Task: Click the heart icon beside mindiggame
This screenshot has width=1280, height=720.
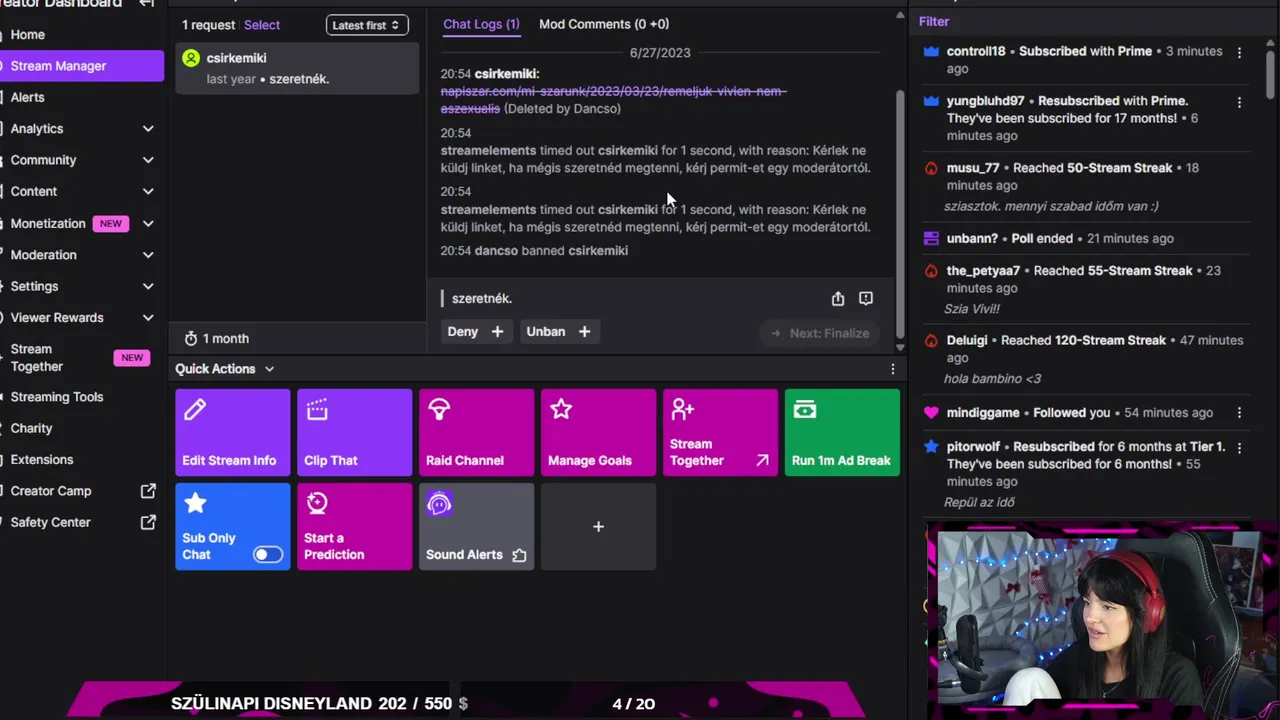Action: 931,412
